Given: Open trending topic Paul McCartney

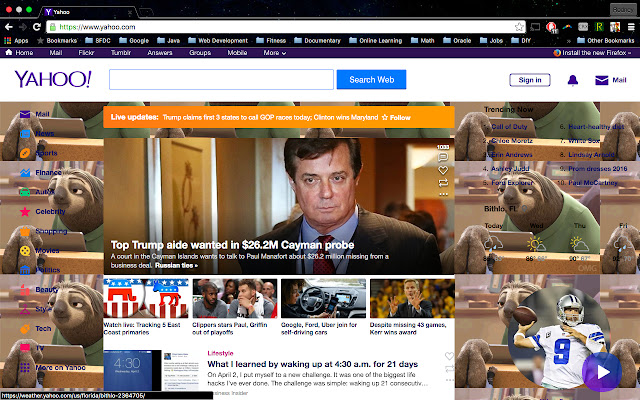Looking at the screenshot, I should pyautogui.click(x=593, y=182).
